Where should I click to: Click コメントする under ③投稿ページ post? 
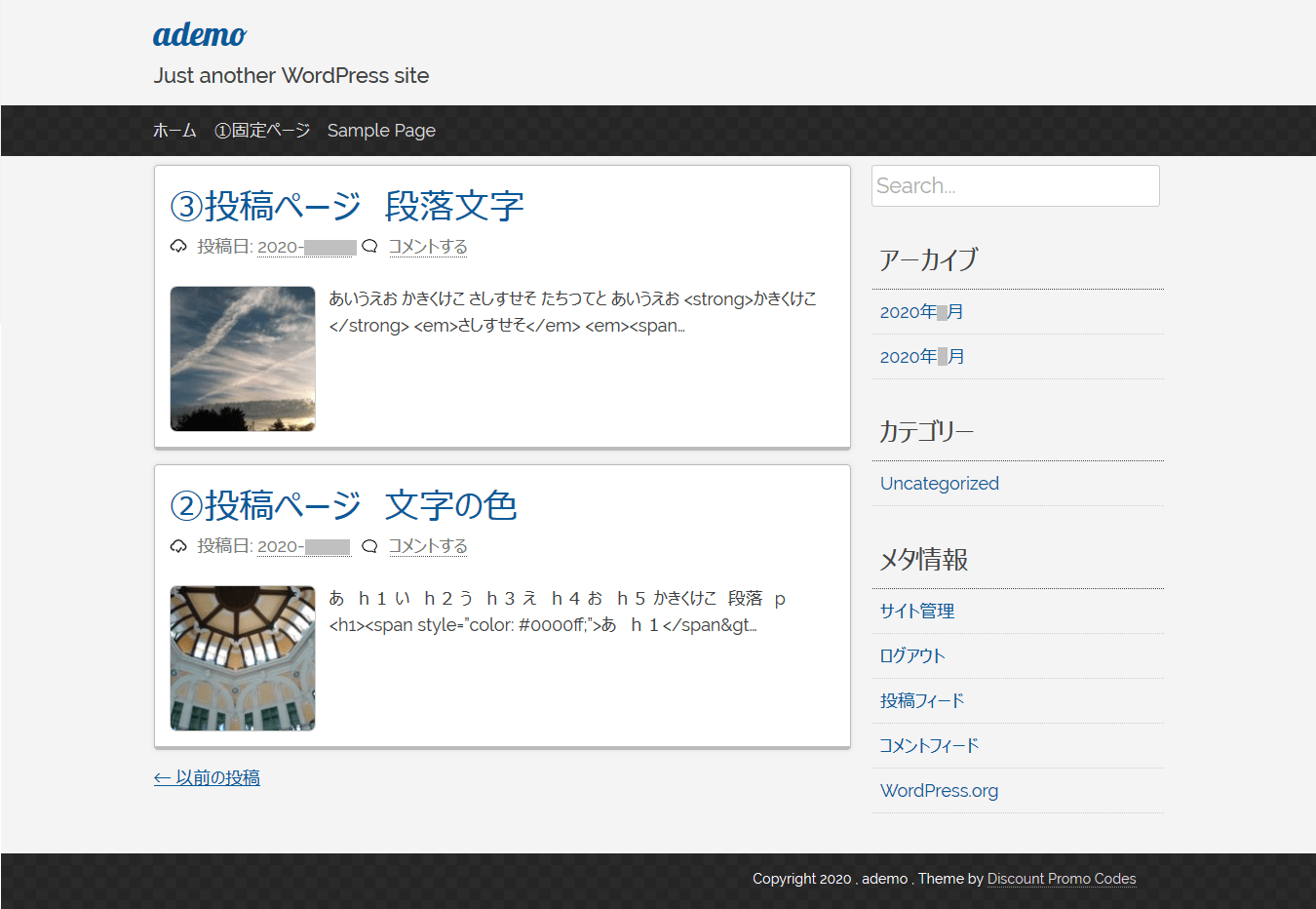[428, 247]
